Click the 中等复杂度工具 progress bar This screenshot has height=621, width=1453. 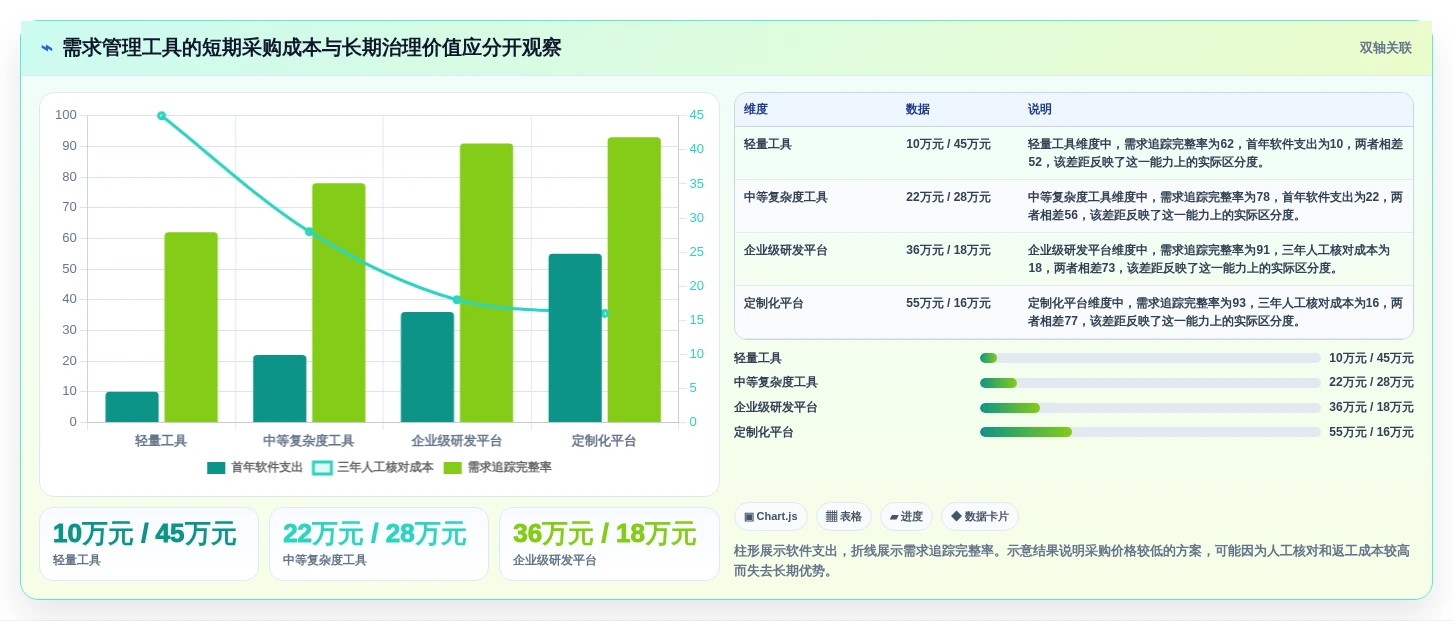(x=1150, y=383)
